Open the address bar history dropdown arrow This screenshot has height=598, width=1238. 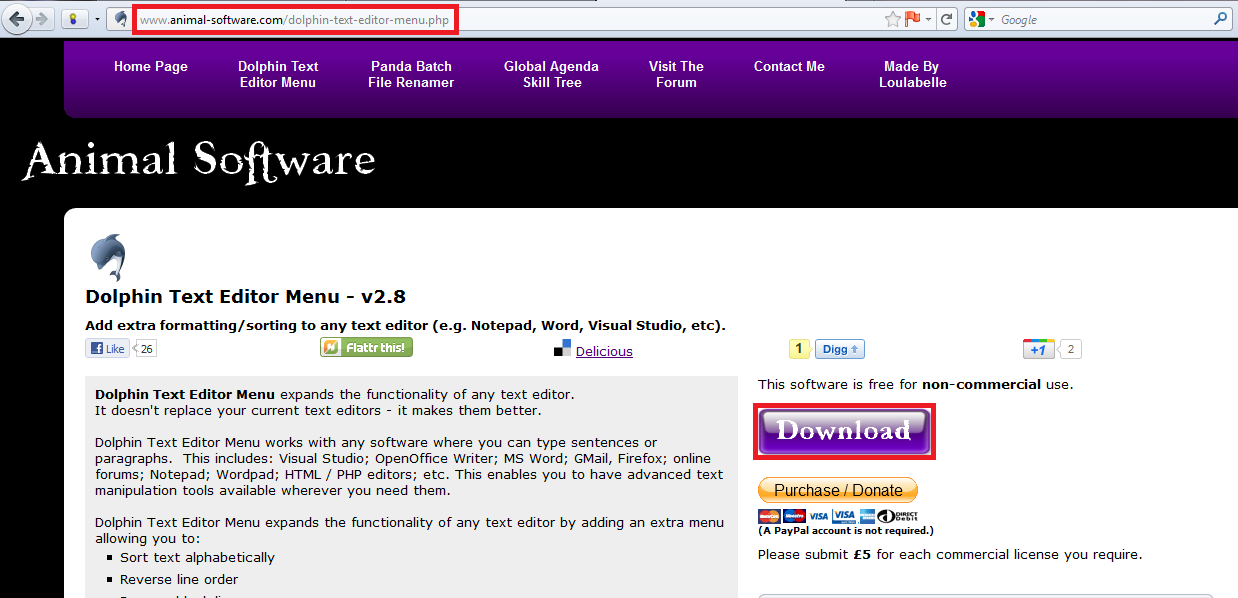tap(928, 19)
